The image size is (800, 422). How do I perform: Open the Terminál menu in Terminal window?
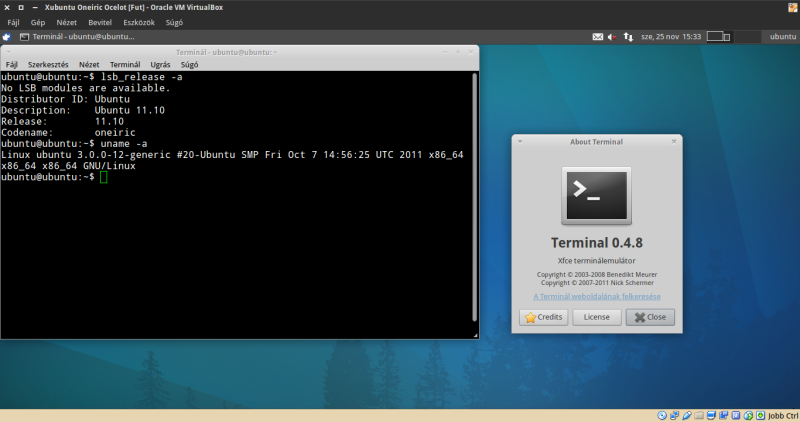point(125,64)
